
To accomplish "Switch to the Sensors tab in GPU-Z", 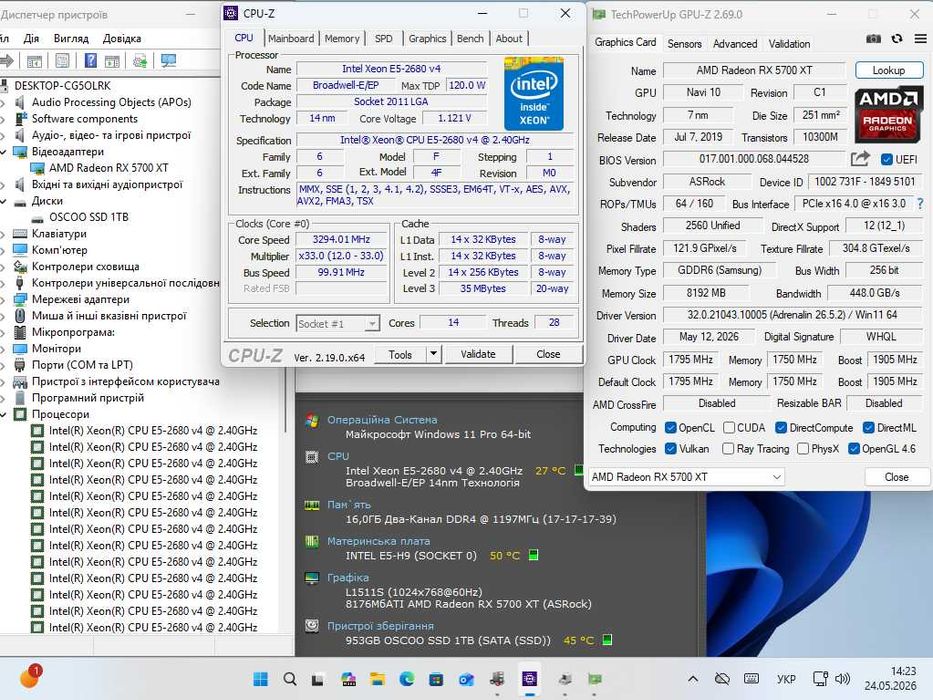I will pyautogui.click(x=684, y=43).
